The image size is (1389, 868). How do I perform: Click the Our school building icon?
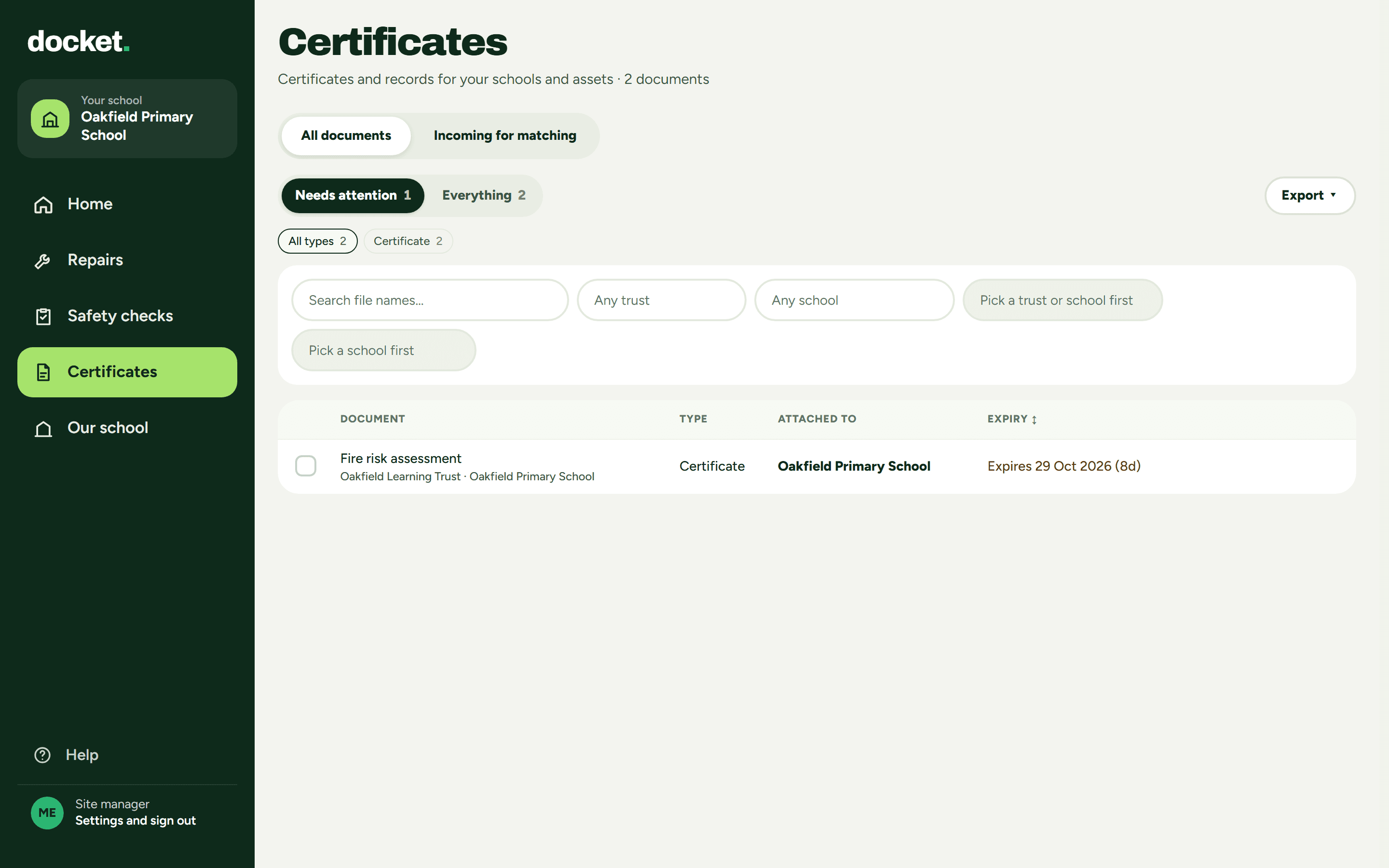click(43, 428)
